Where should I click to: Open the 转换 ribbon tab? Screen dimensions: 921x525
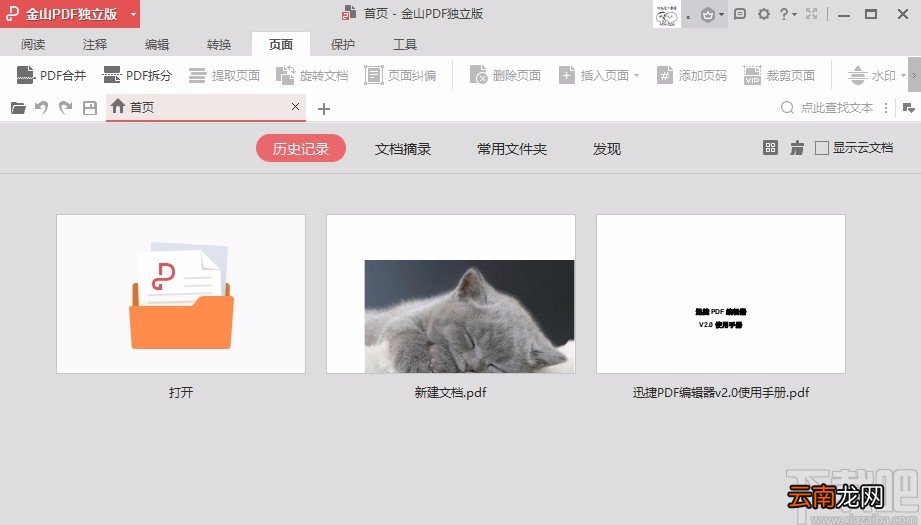pos(219,44)
